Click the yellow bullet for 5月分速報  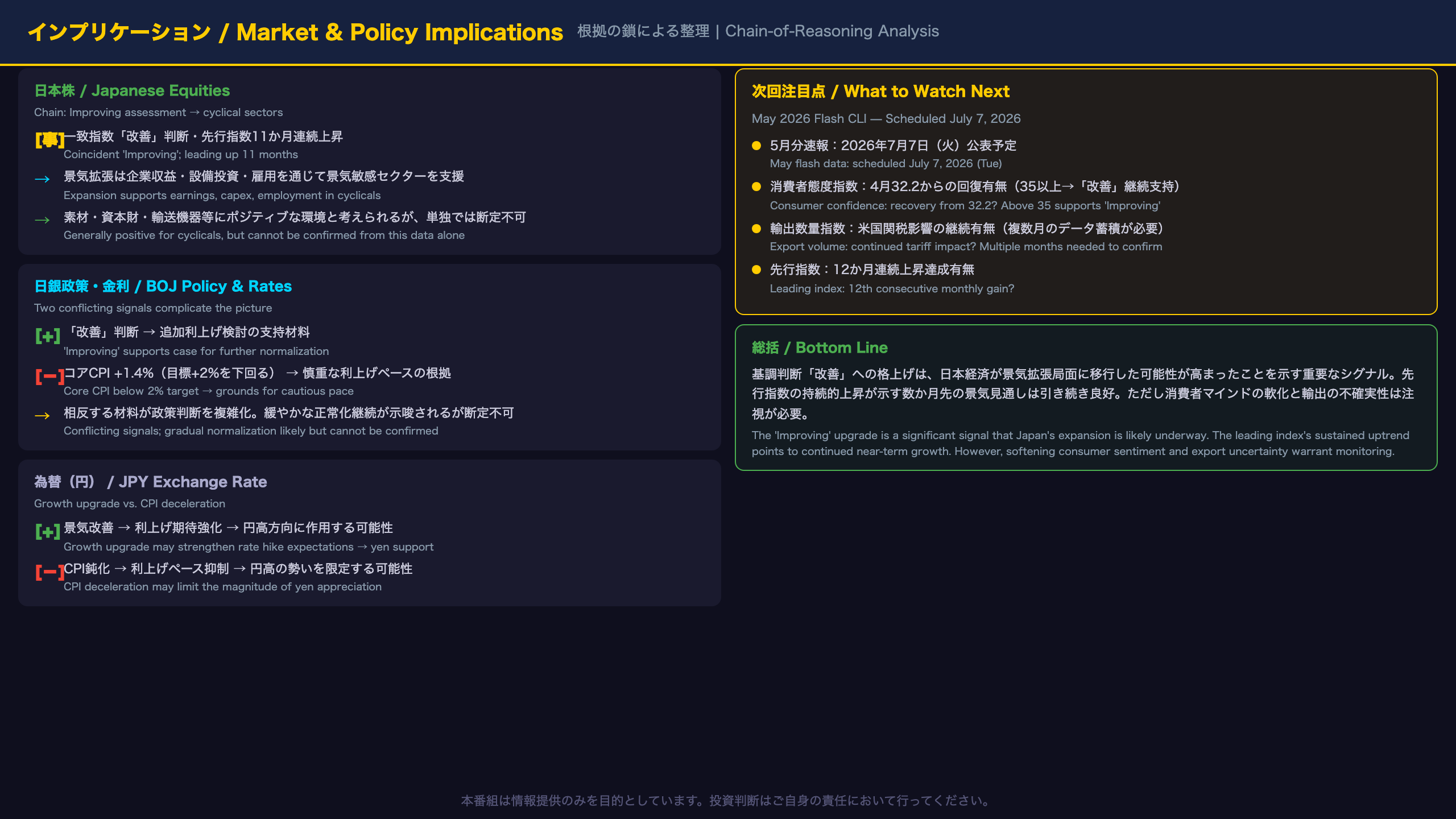756,146
